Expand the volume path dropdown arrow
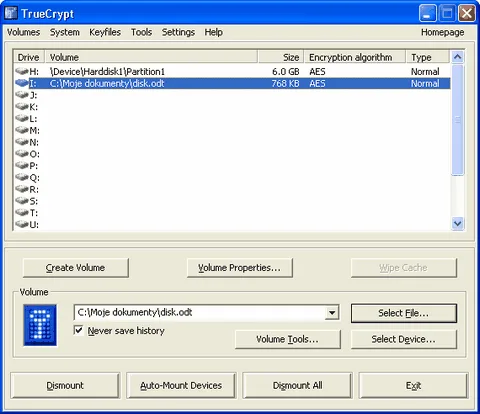Screen dimensions: 480x414 pyautogui.click(x=332, y=313)
